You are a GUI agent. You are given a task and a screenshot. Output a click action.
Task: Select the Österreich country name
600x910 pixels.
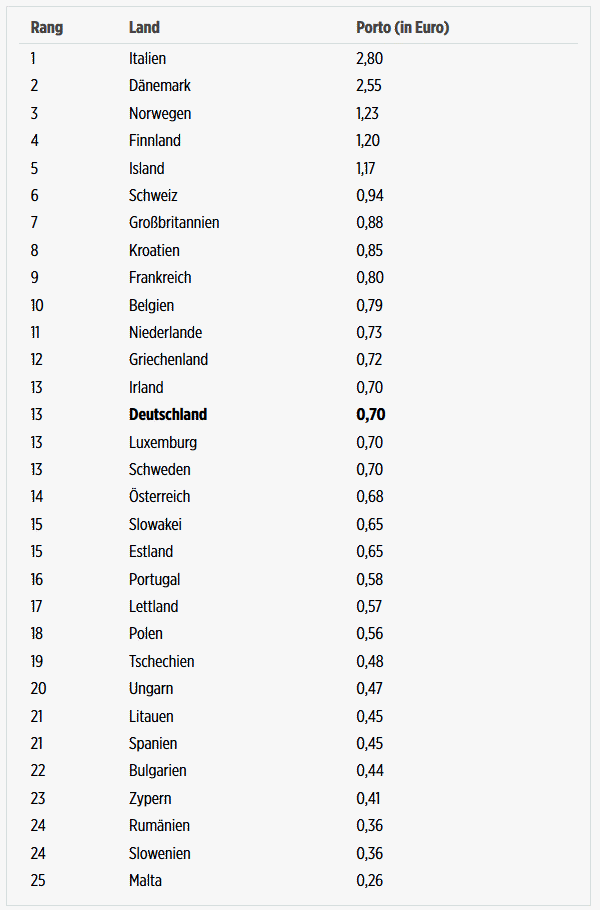160,496
